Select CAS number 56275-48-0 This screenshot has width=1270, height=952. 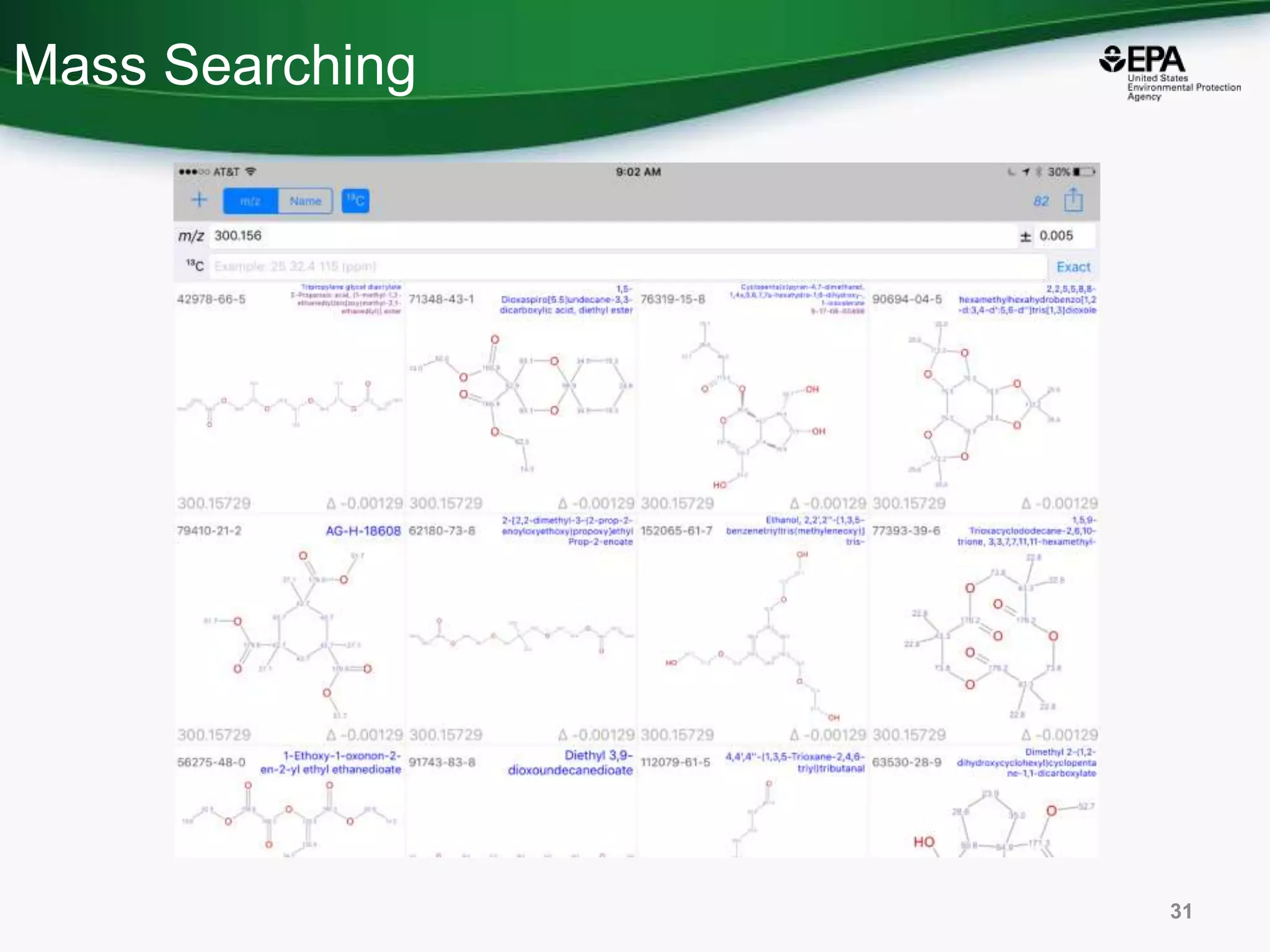pyautogui.click(x=211, y=762)
